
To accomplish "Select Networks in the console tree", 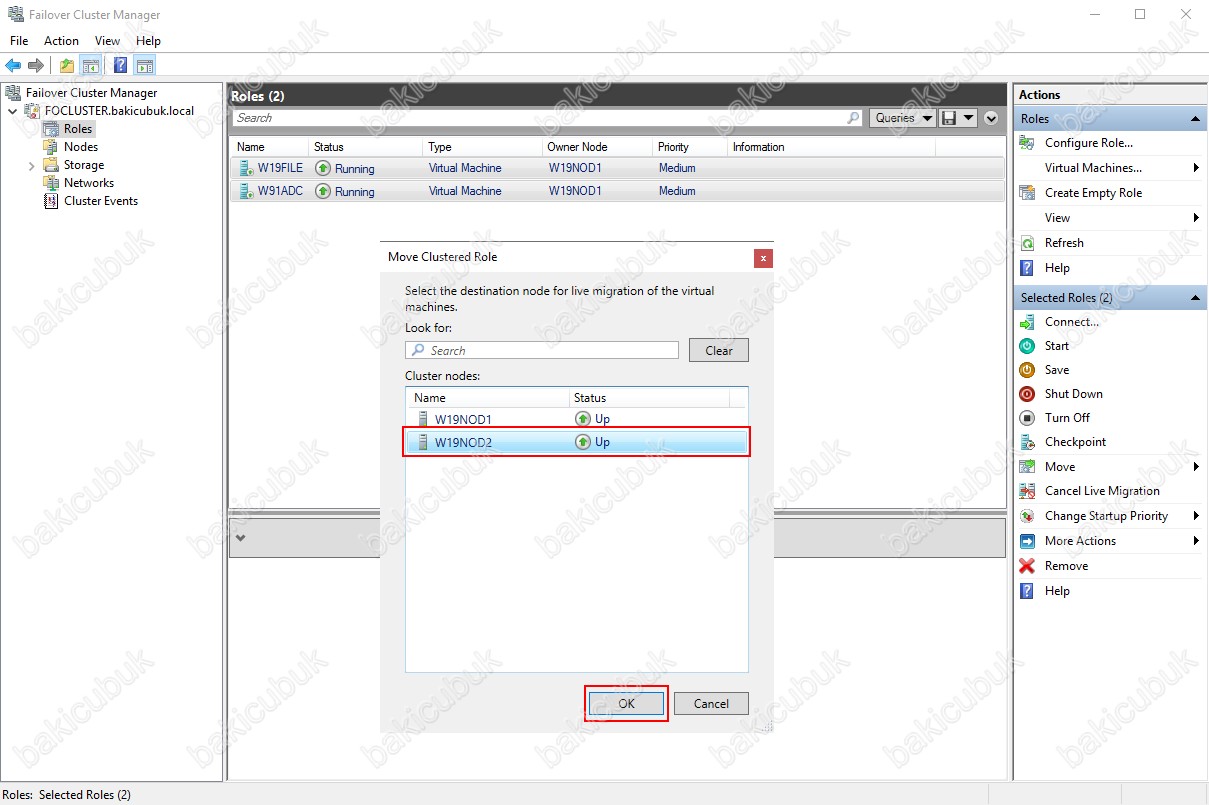I will (89, 183).
